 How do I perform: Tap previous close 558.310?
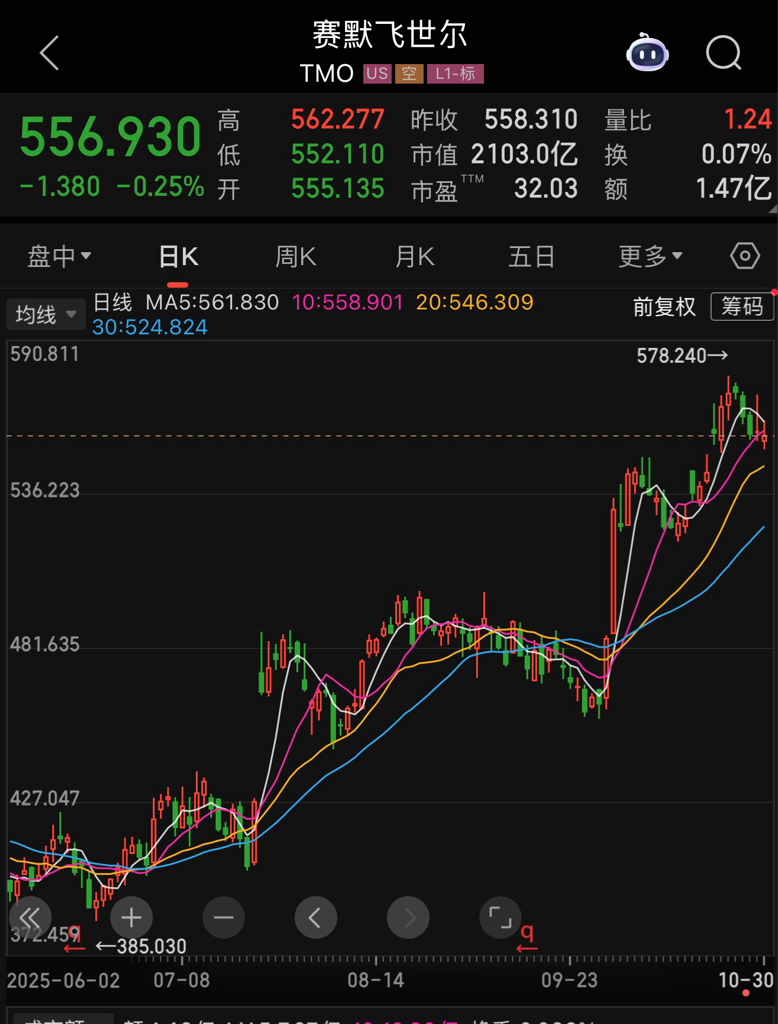pos(531,120)
